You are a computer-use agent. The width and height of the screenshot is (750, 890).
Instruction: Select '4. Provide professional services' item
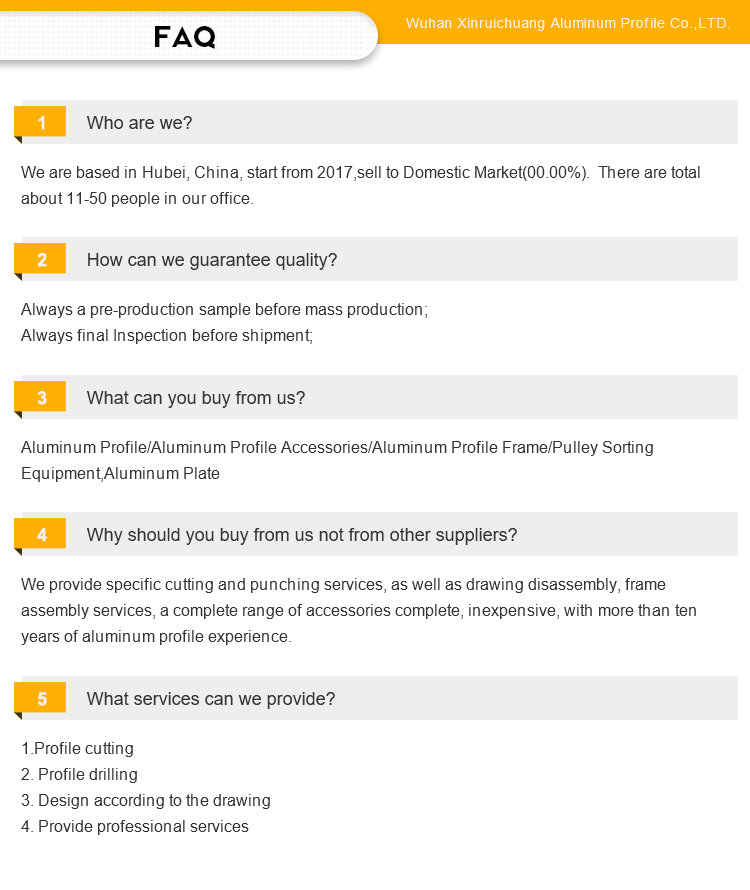(135, 826)
